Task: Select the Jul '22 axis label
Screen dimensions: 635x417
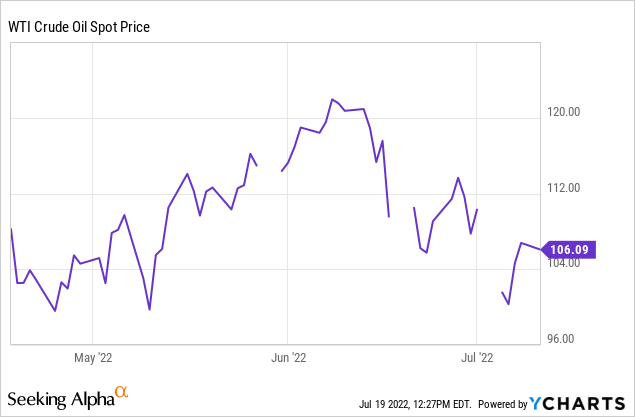Action: 477,356
